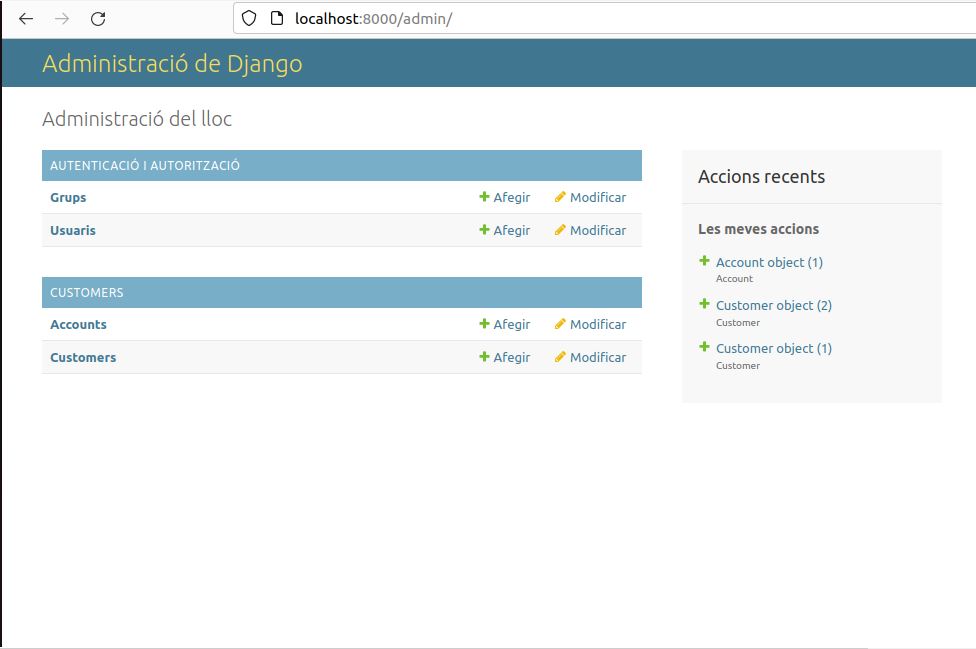Click the Administració del lloc page title
976x649 pixels.
click(x=137, y=119)
